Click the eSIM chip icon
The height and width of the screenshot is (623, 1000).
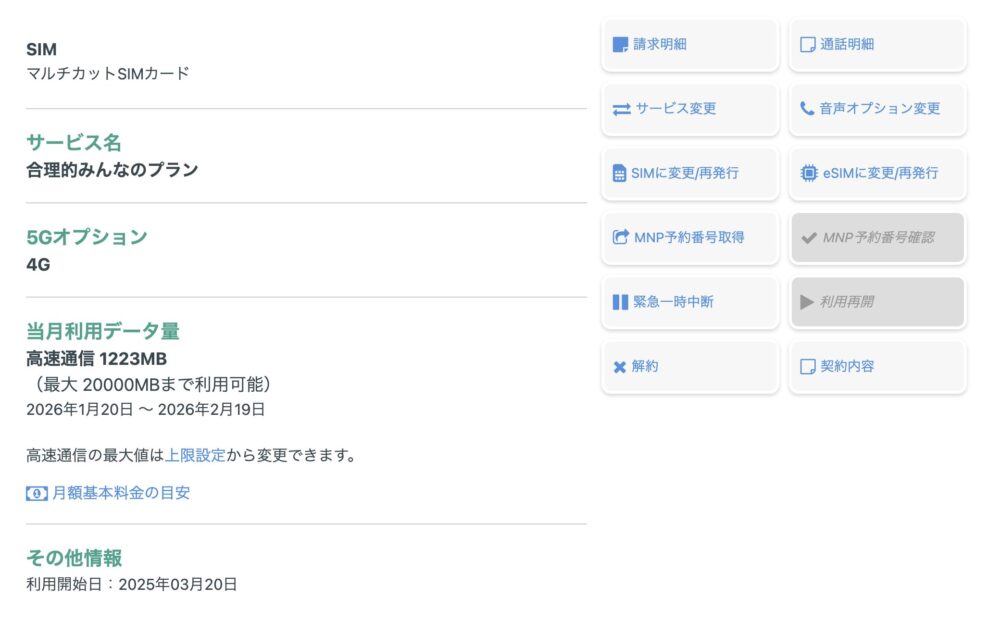point(809,173)
